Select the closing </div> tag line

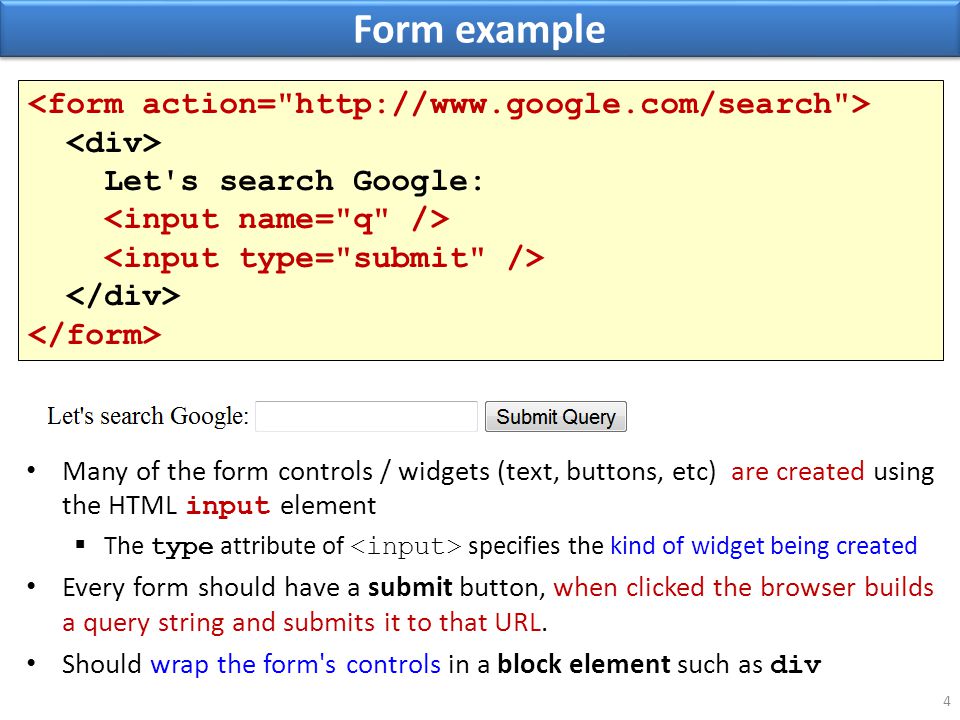(x=123, y=296)
